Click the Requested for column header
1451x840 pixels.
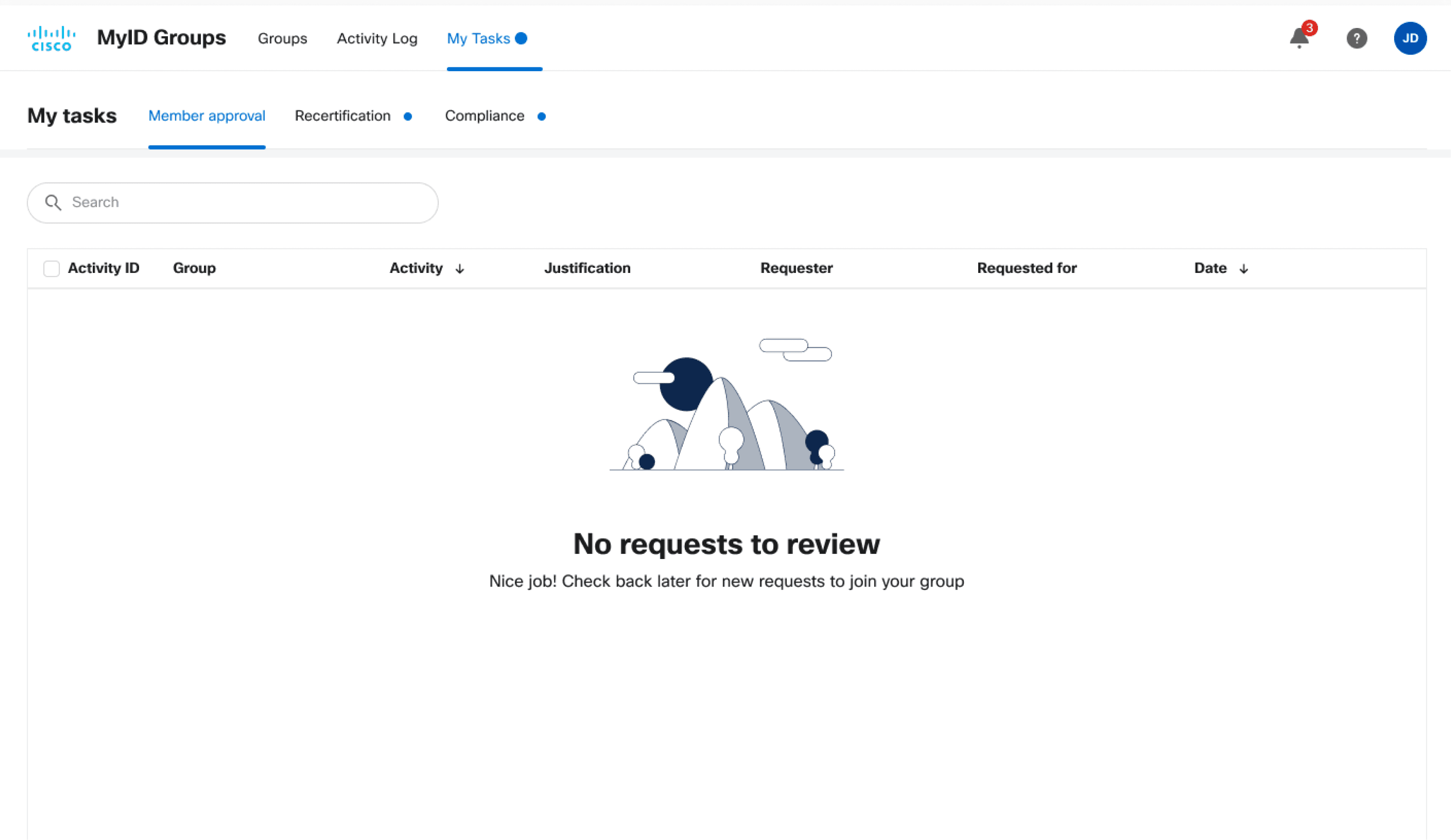click(x=1027, y=268)
